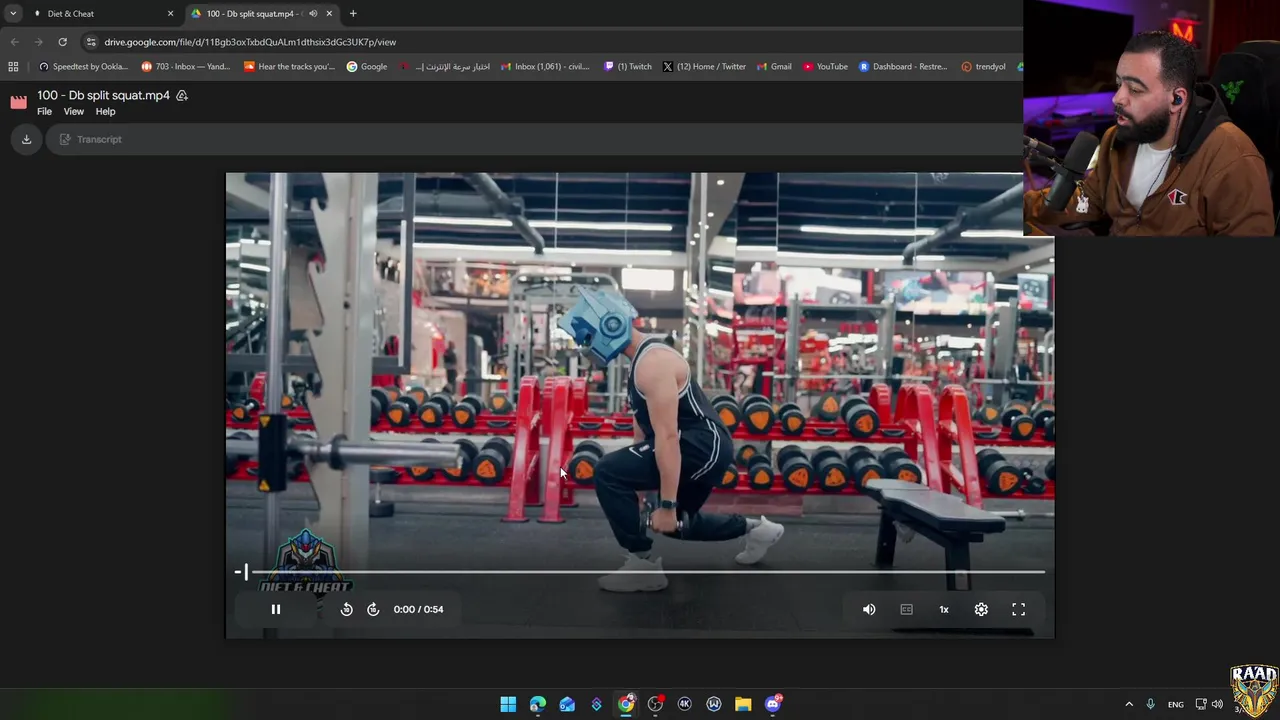The width and height of the screenshot is (1280, 720).
Task: Open the Twitch bookmark
Action: pos(628,67)
